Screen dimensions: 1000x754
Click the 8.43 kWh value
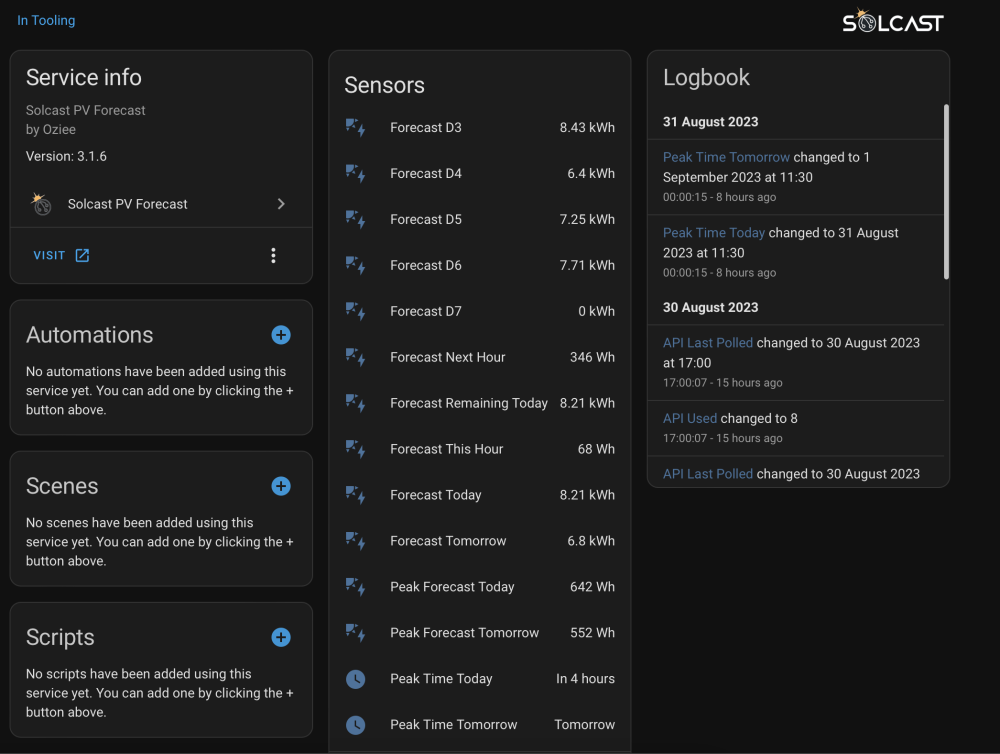[587, 128]
